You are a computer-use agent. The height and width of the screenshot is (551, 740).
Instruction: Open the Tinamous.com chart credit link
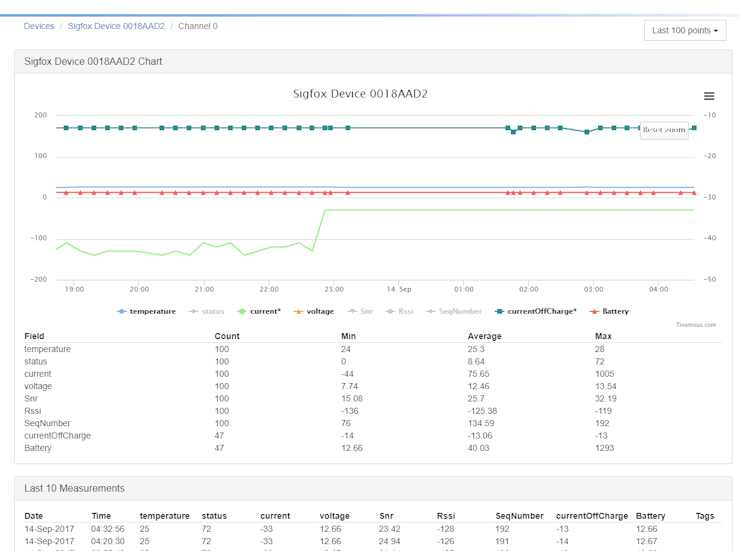click(696, 325)
